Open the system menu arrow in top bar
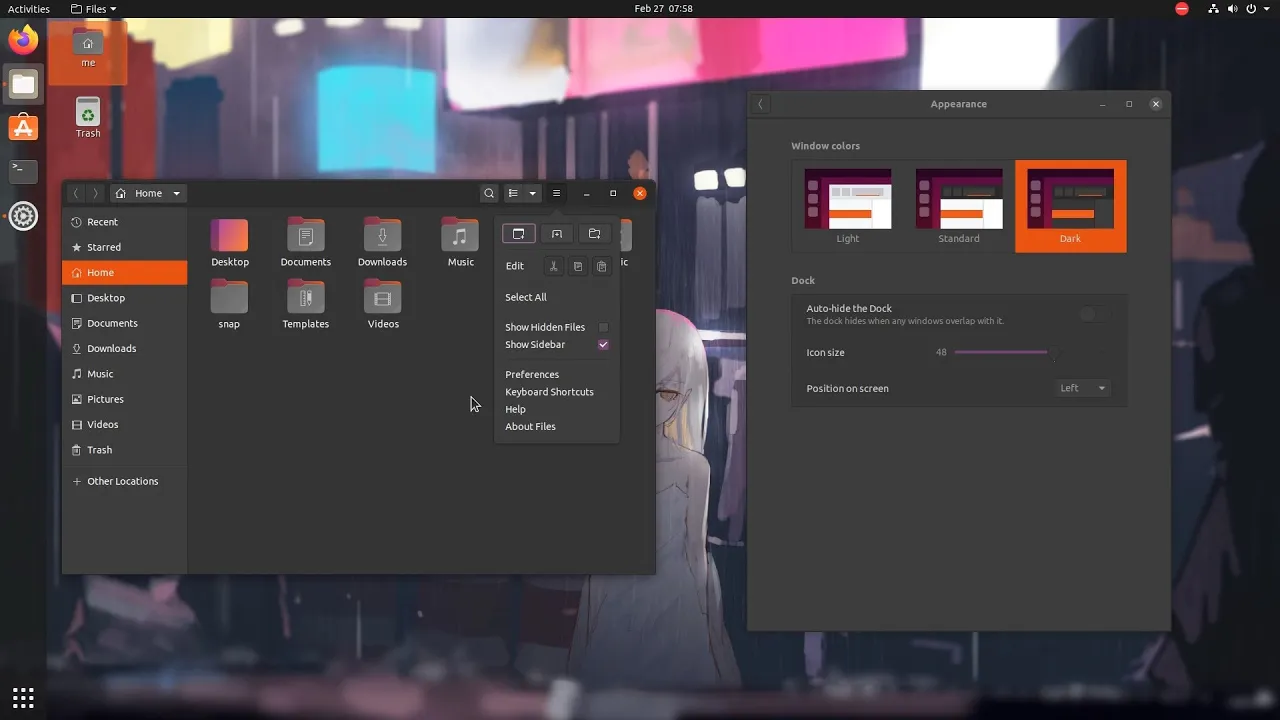The width and height of the screenshot is (1280, 720). click(x=1265, y=9)
